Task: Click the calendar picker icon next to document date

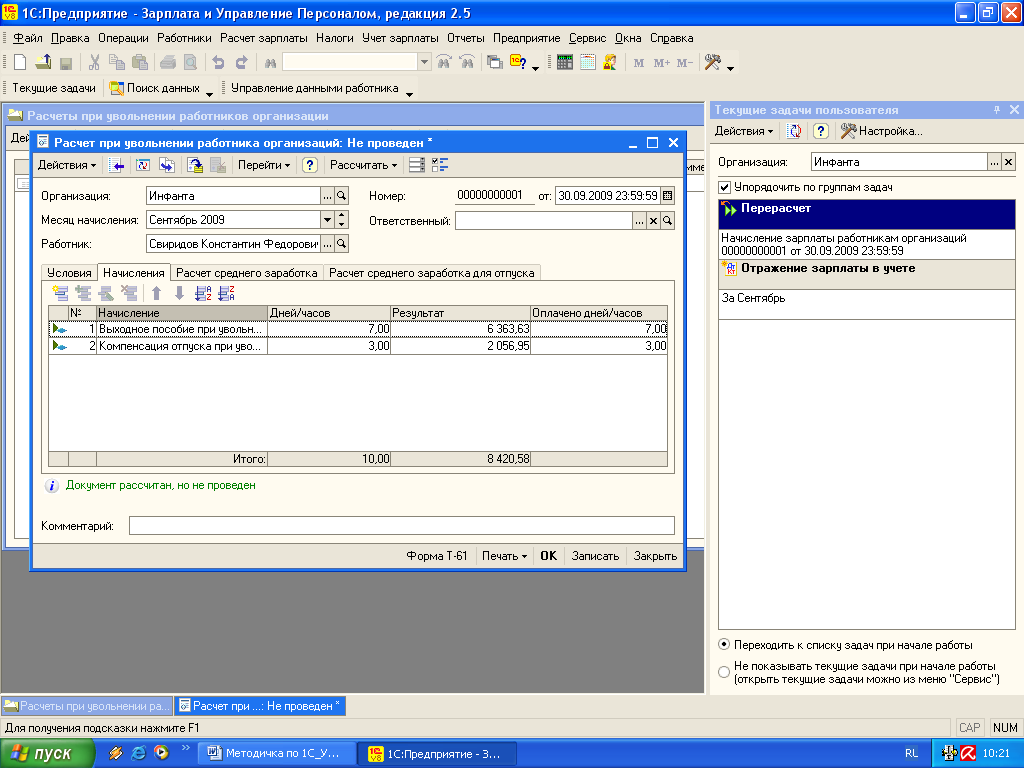Action: 667,195
